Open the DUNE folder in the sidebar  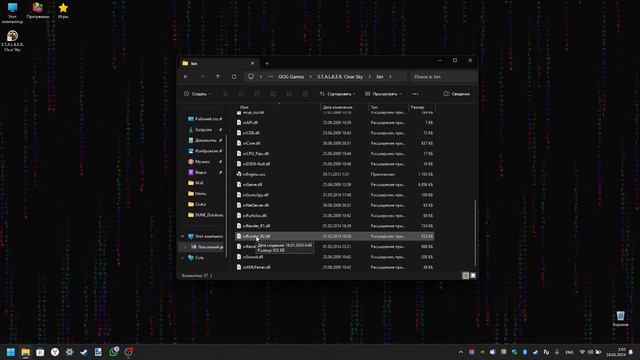coord(205,215)
